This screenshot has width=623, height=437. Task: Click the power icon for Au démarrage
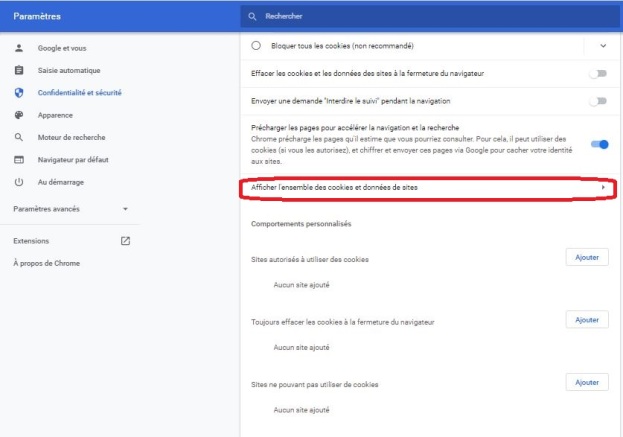(x=19, y=182)
